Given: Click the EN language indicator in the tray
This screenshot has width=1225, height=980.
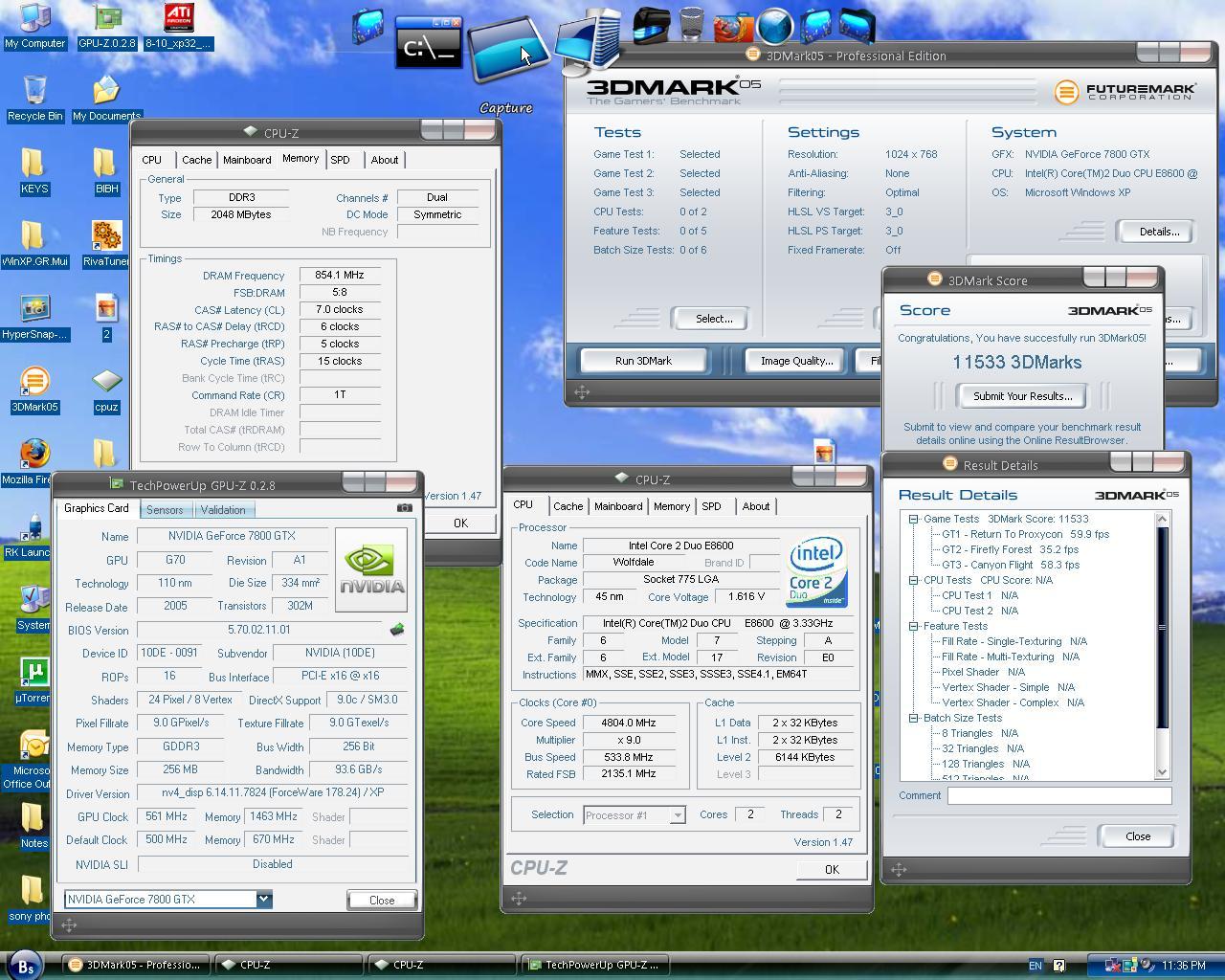Looking at the screenshot, I should click(1035, 966).
